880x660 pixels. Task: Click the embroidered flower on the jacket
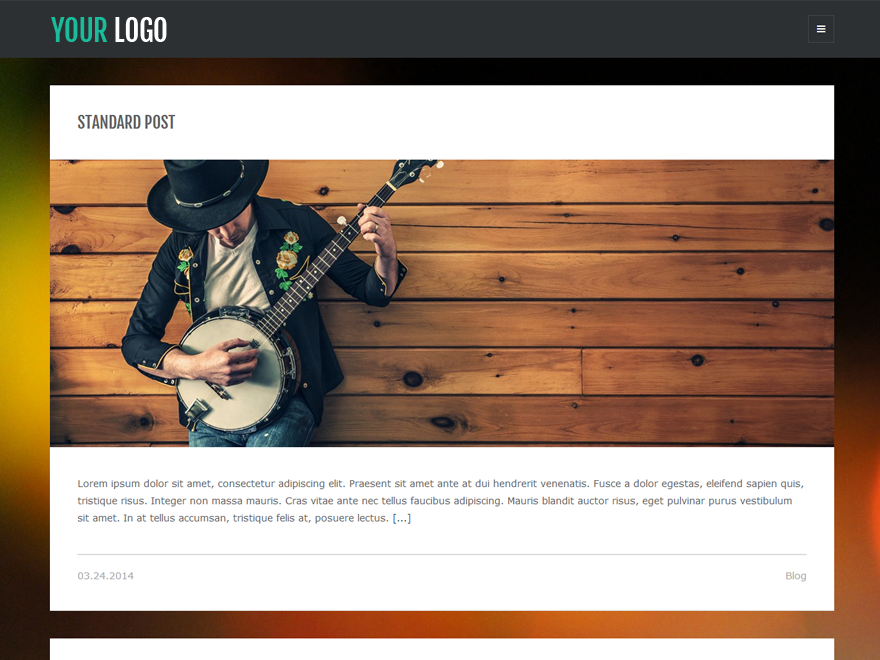[x=287, y=258]
